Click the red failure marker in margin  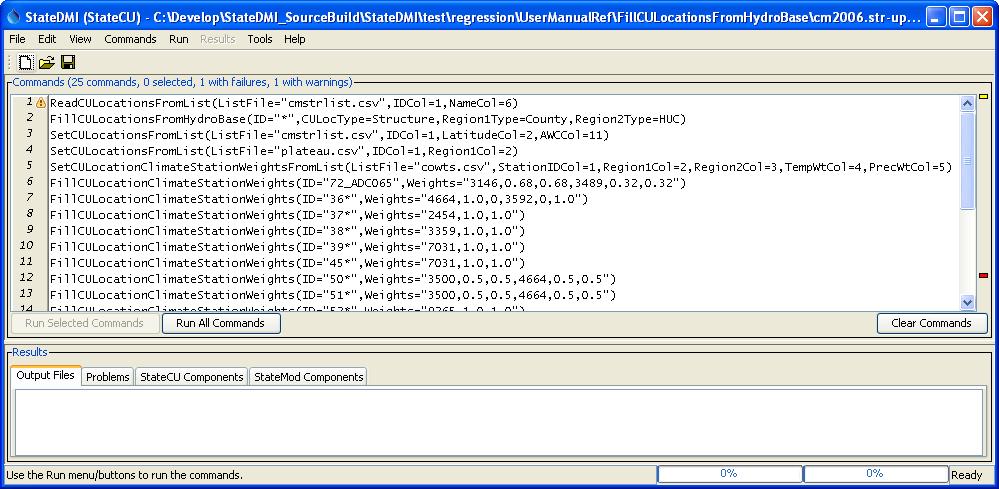click(x=983, y=275)
